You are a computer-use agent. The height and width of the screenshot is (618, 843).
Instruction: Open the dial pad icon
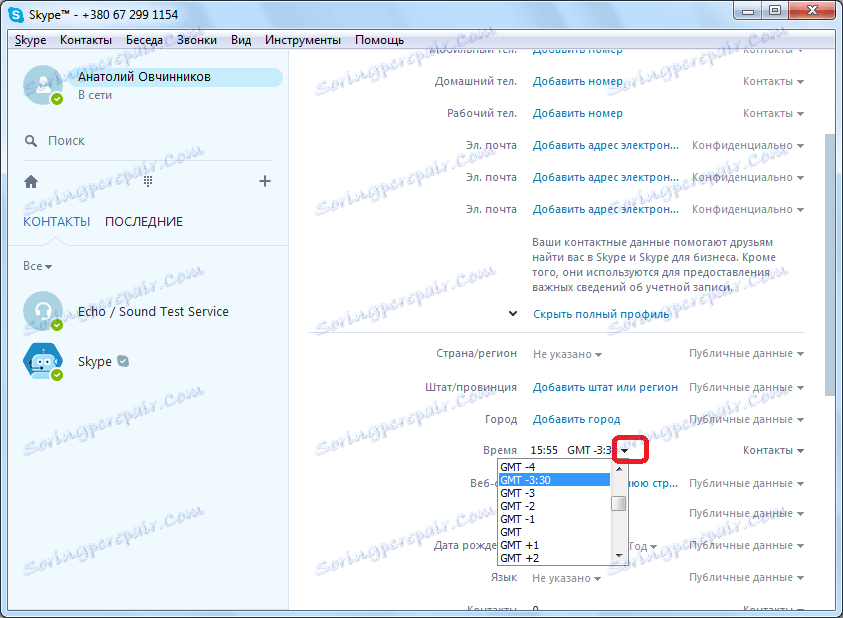coord(148,181)
